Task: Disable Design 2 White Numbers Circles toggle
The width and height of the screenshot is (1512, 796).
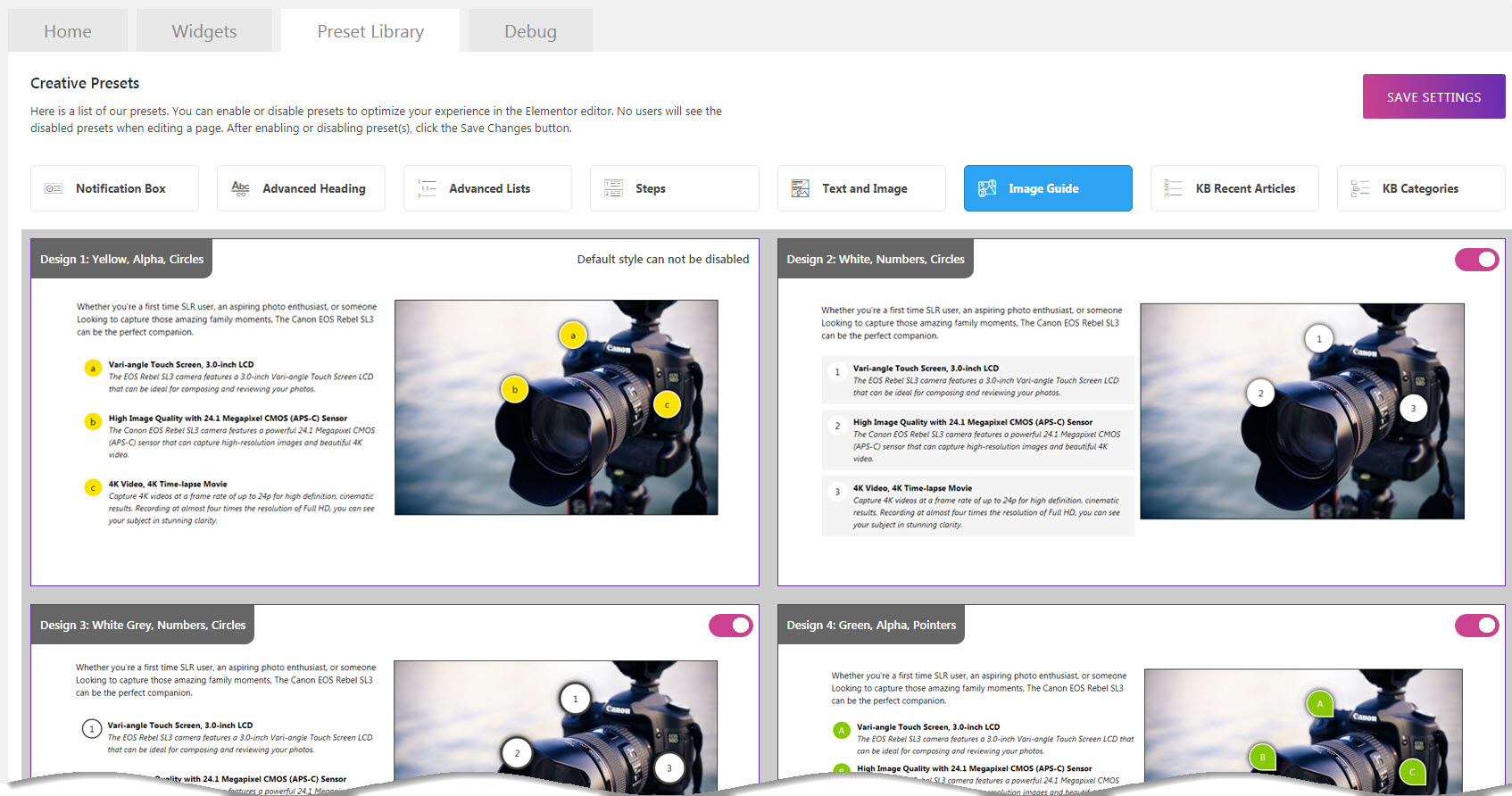Action: pyautogui.click(x=1476, y=260)
